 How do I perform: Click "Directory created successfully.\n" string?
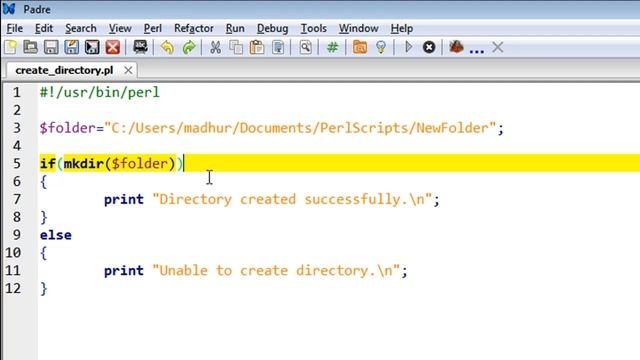tap(292, 200)
